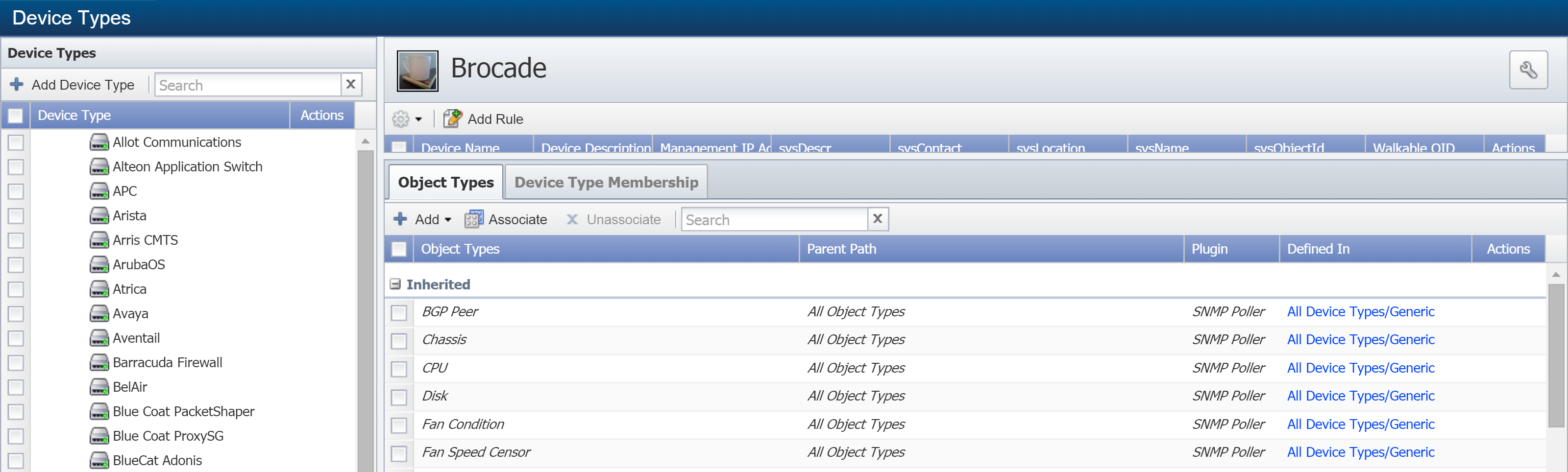The width and height of the screenshot is (1568, 472).
Task: Check the Chassis row checkbox
Action: (x=399, y=341)
